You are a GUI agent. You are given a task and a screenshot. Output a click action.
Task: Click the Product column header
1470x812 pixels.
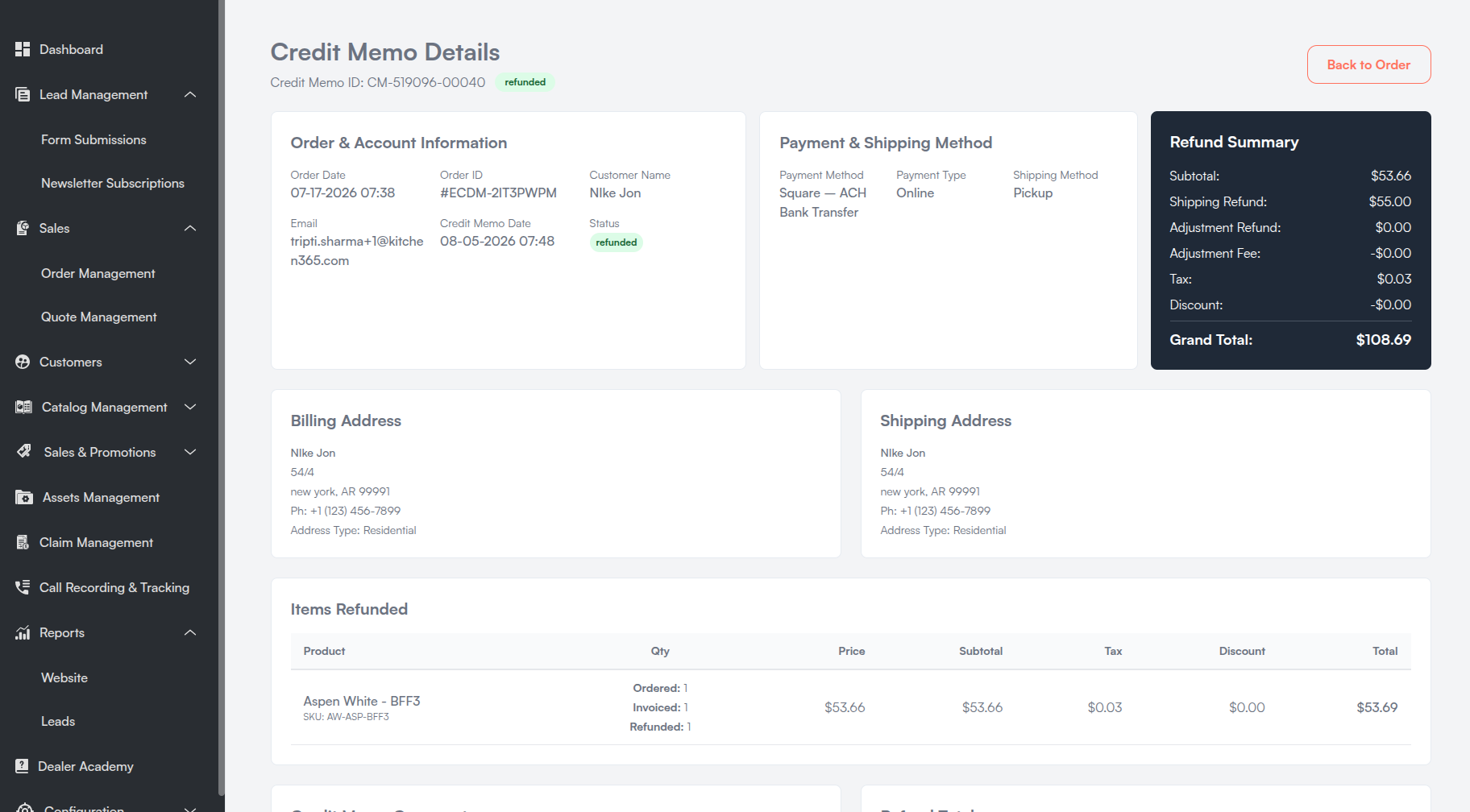point(324,651)
